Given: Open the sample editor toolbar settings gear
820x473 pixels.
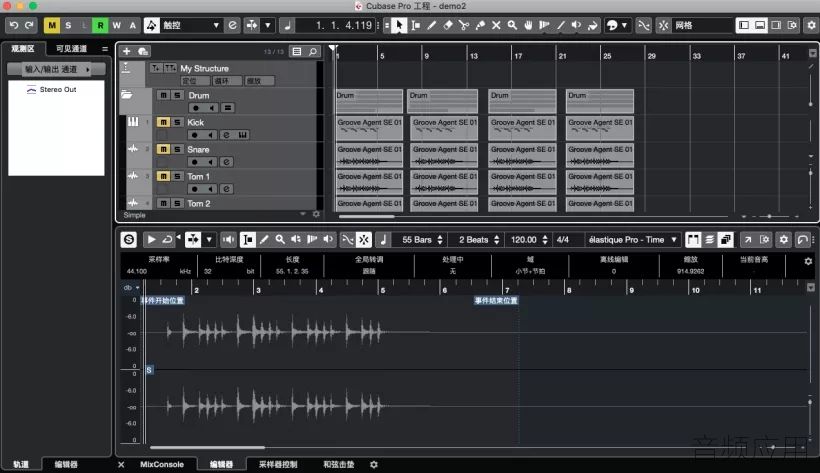Looking at the screenshot, I should pos(783,240).
